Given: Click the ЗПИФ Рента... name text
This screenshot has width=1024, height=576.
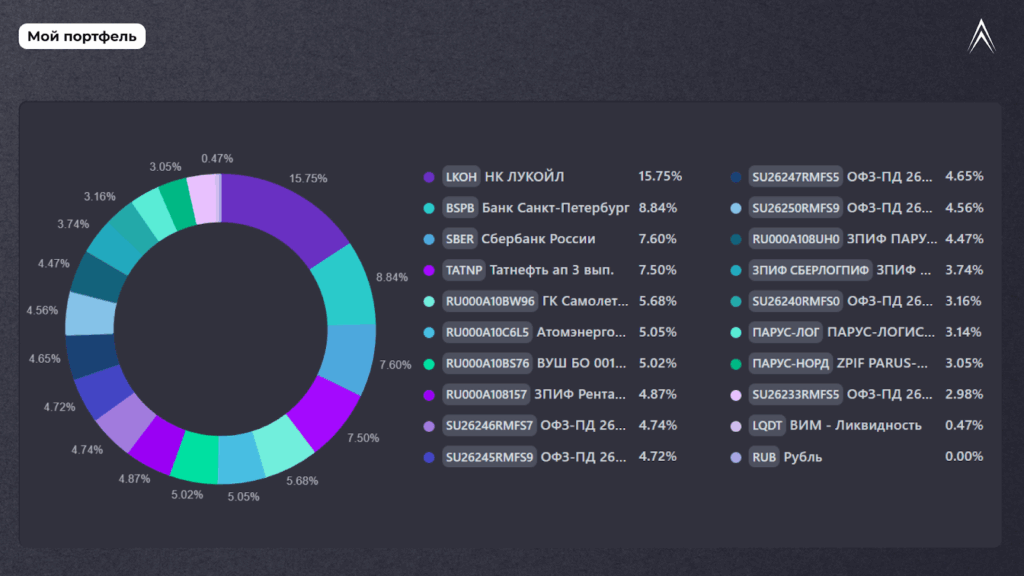Looking at the screenshot, I should (580, 394).
